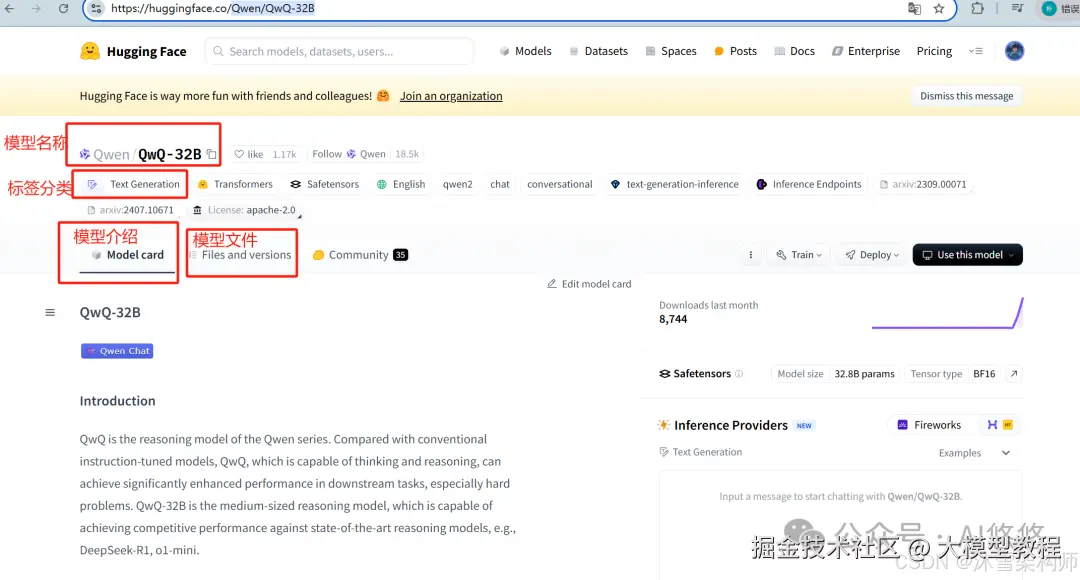Filter by Safetensors tag
Screen dimensions: 1080x580
tap(324, 184)
